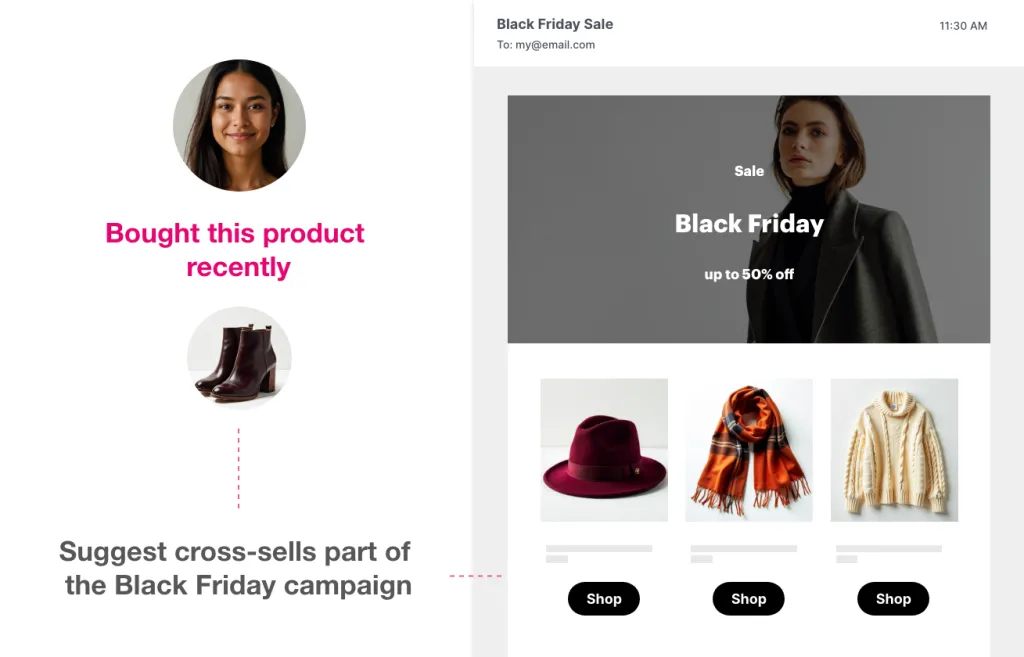Click the placeholder title under the hat

[x=599, y=549]
